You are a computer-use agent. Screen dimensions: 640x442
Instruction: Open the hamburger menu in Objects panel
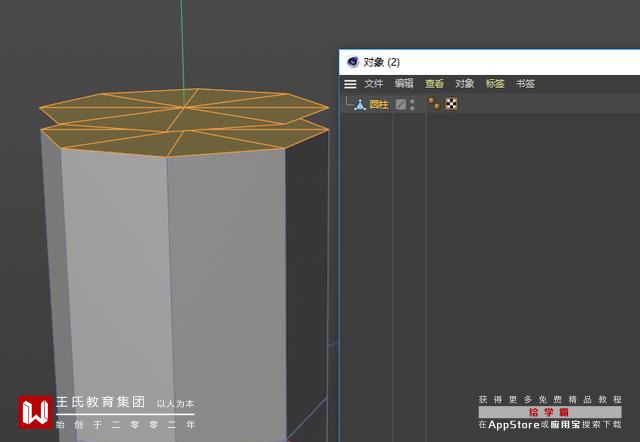pyautogui.click(x=350, y=84)
